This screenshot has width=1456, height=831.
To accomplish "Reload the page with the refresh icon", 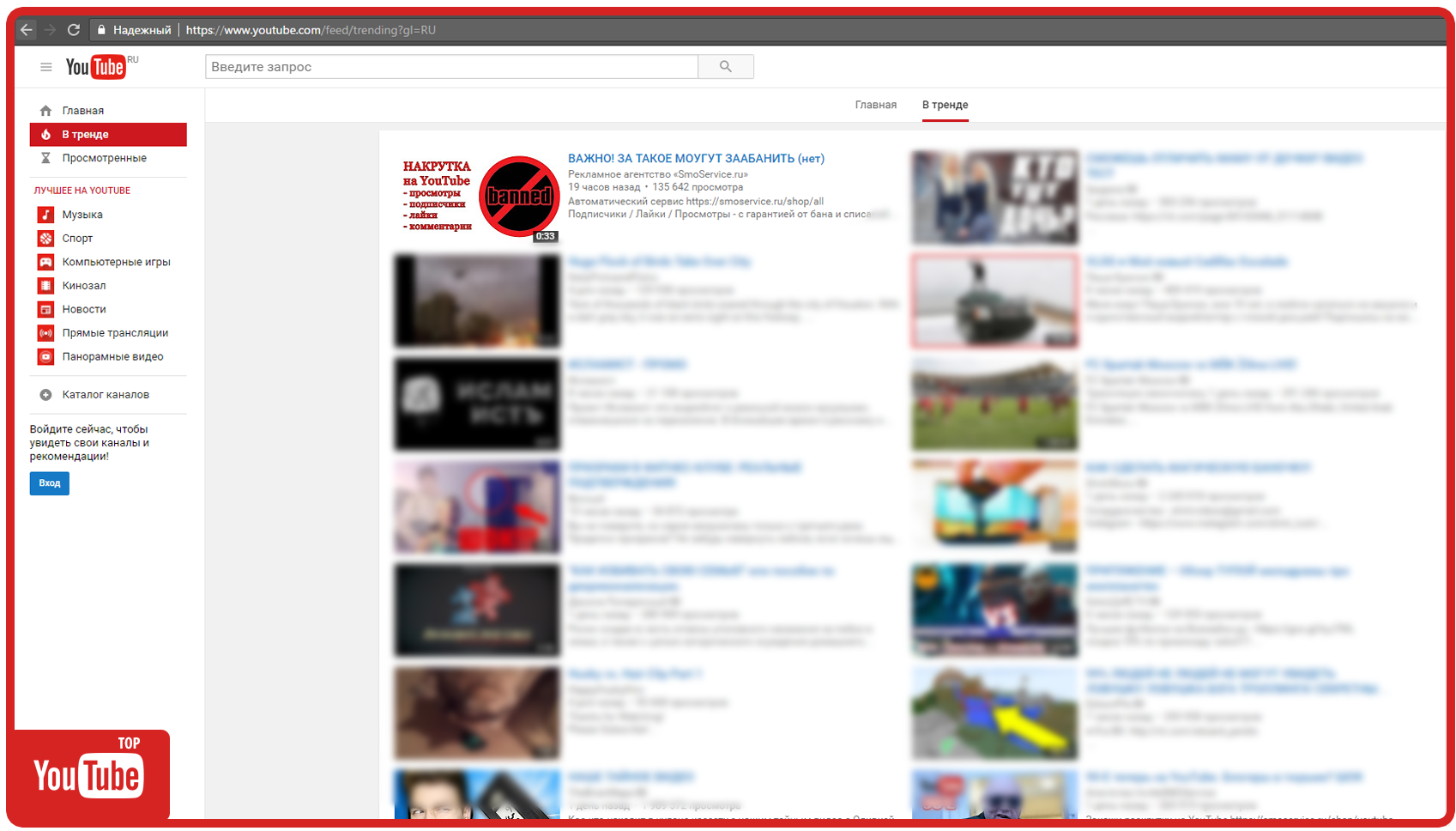I will tap(74, 30).
